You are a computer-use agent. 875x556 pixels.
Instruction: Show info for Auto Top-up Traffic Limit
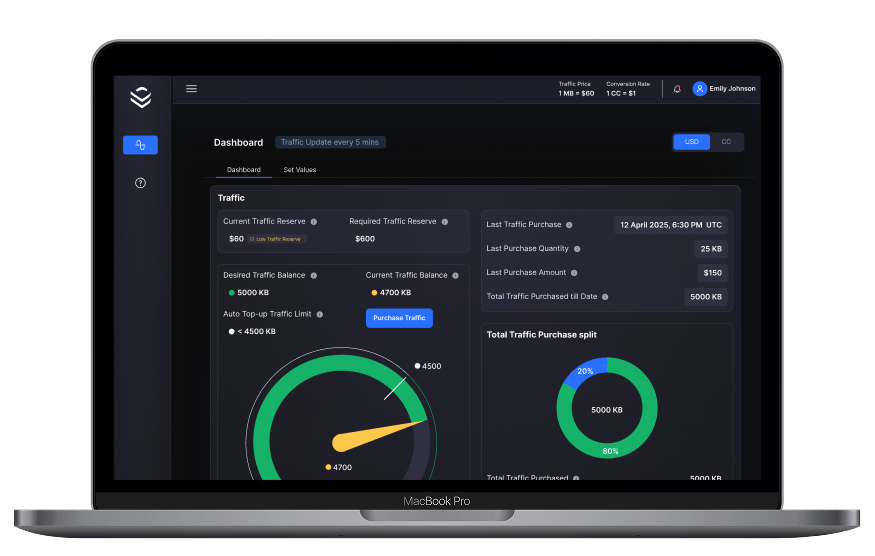[320, 314]
